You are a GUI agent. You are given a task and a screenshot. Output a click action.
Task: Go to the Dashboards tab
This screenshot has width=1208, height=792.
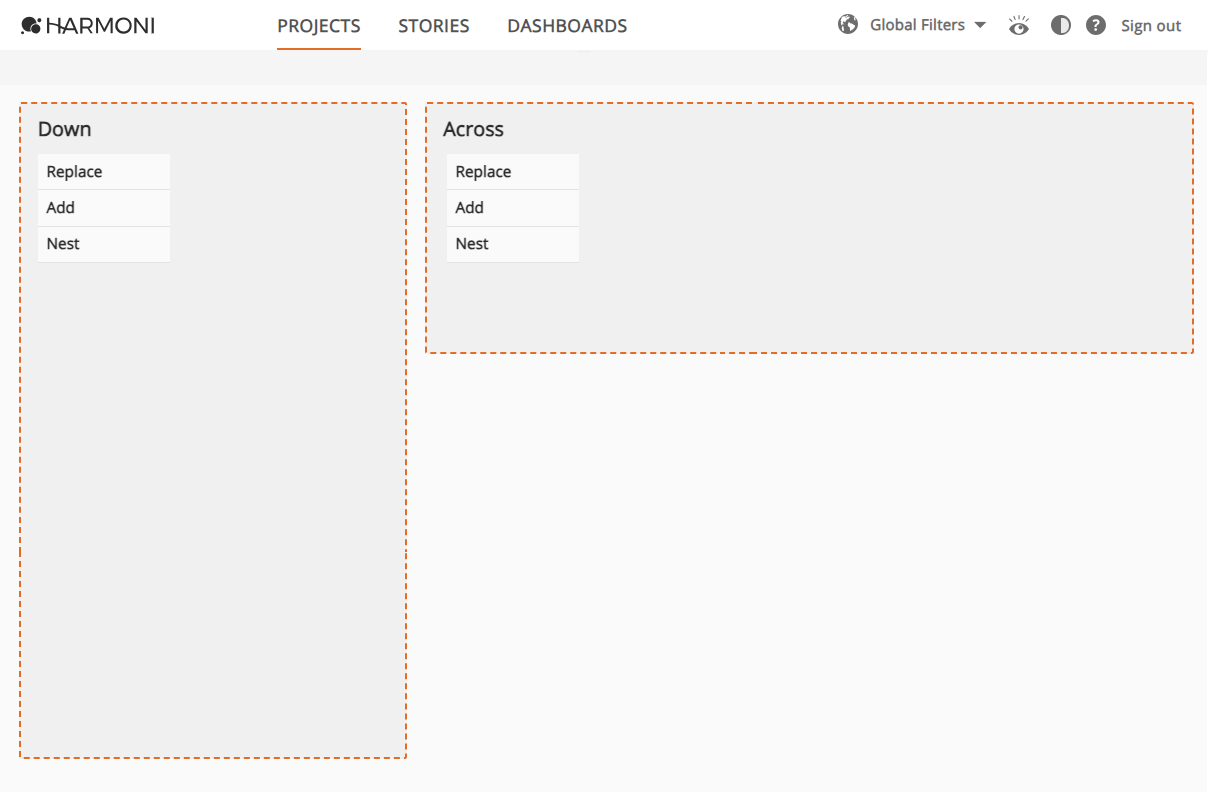567,26
